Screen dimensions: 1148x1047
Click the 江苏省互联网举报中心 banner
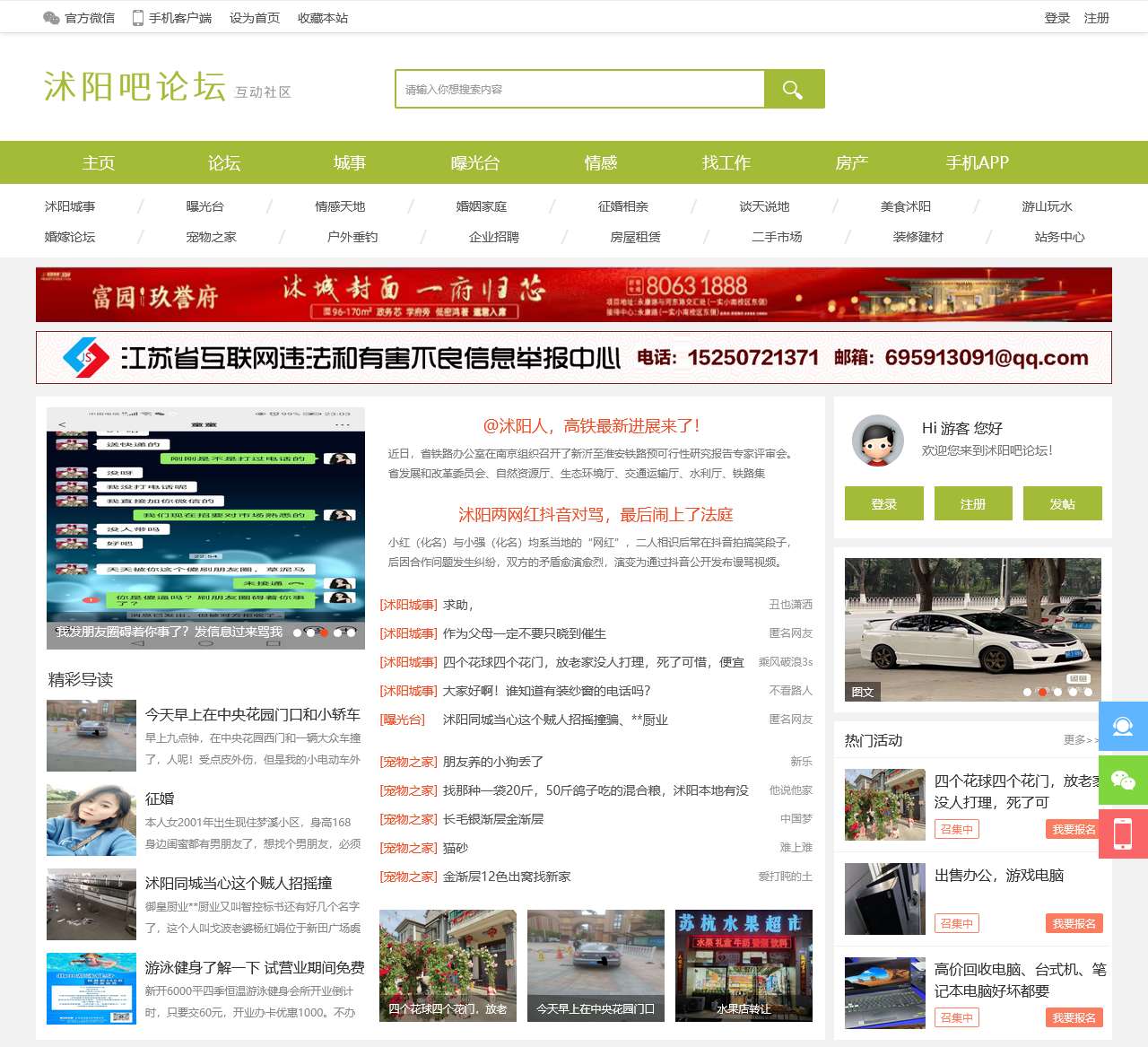[x=574, y=357]
